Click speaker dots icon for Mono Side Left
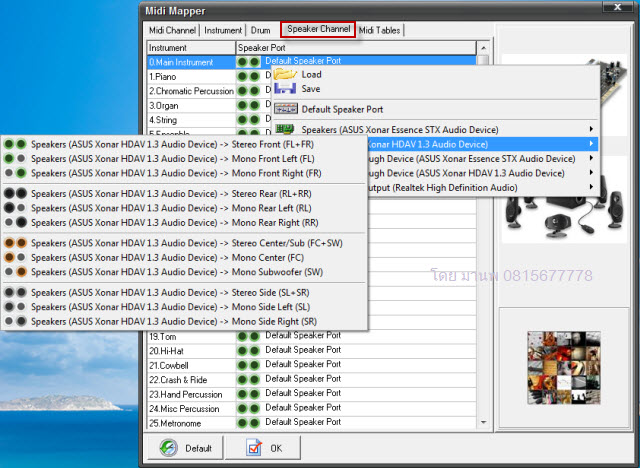The width and height of the screenshot is (640, 468). pyautogui.click(x=15, y=307)
